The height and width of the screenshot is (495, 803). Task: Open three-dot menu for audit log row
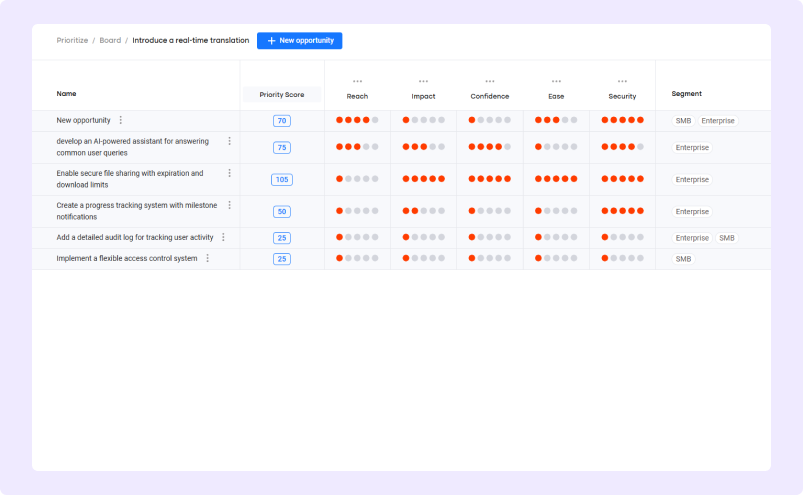click(x=223, y=237)
